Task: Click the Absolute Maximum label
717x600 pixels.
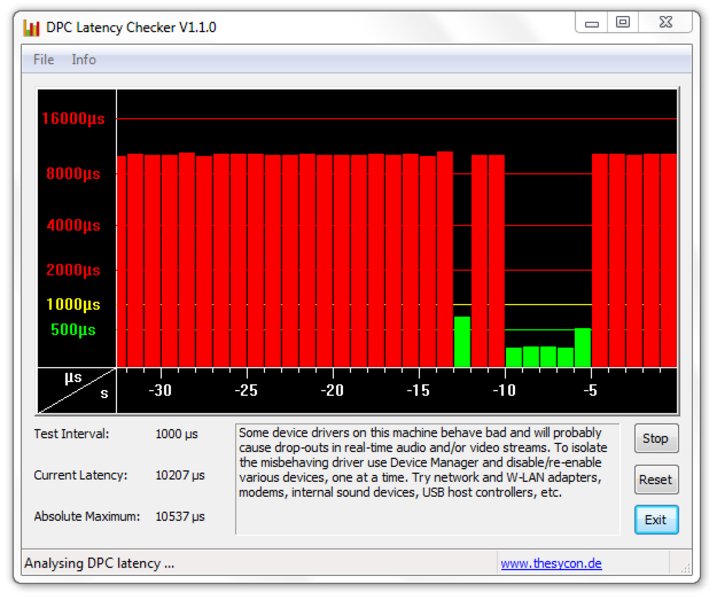Action: pos(87,516)
